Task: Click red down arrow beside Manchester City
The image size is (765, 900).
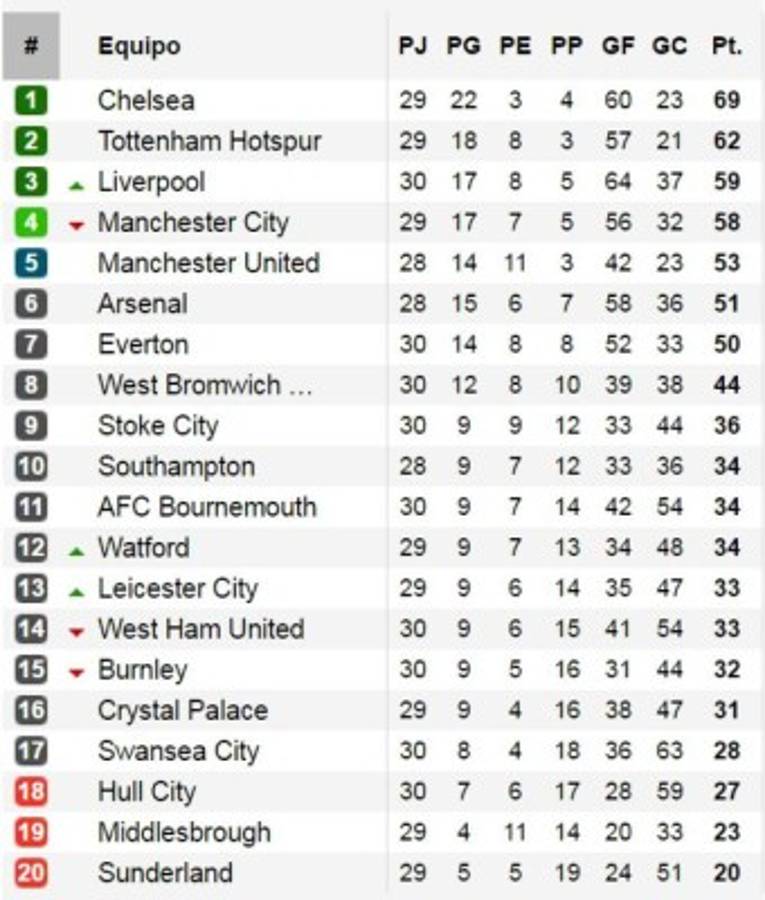Action: (x=76, y=226)
